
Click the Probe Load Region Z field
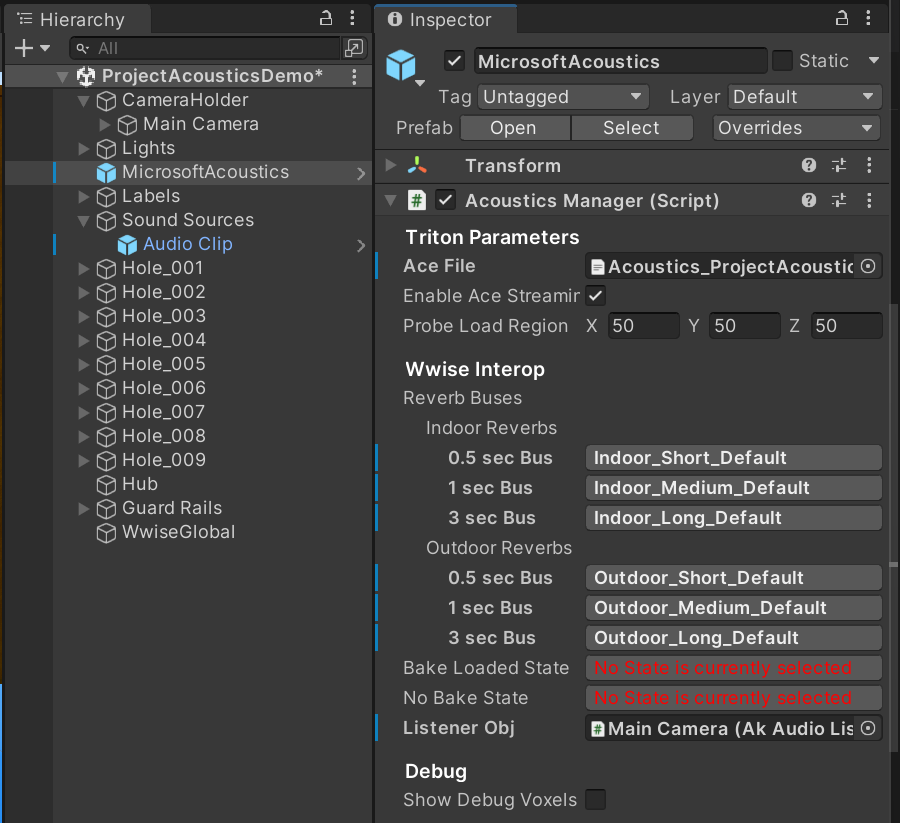pos(846,326)
